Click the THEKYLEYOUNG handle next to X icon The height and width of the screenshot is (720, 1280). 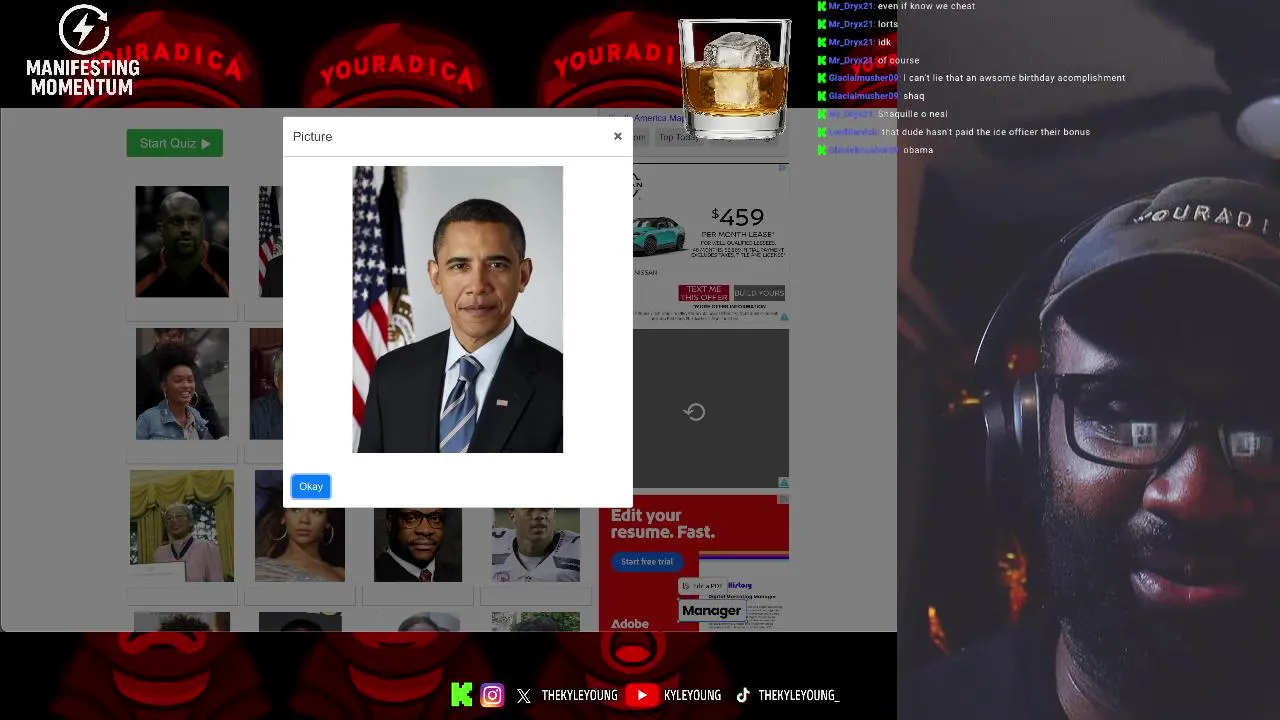(580, 696)
